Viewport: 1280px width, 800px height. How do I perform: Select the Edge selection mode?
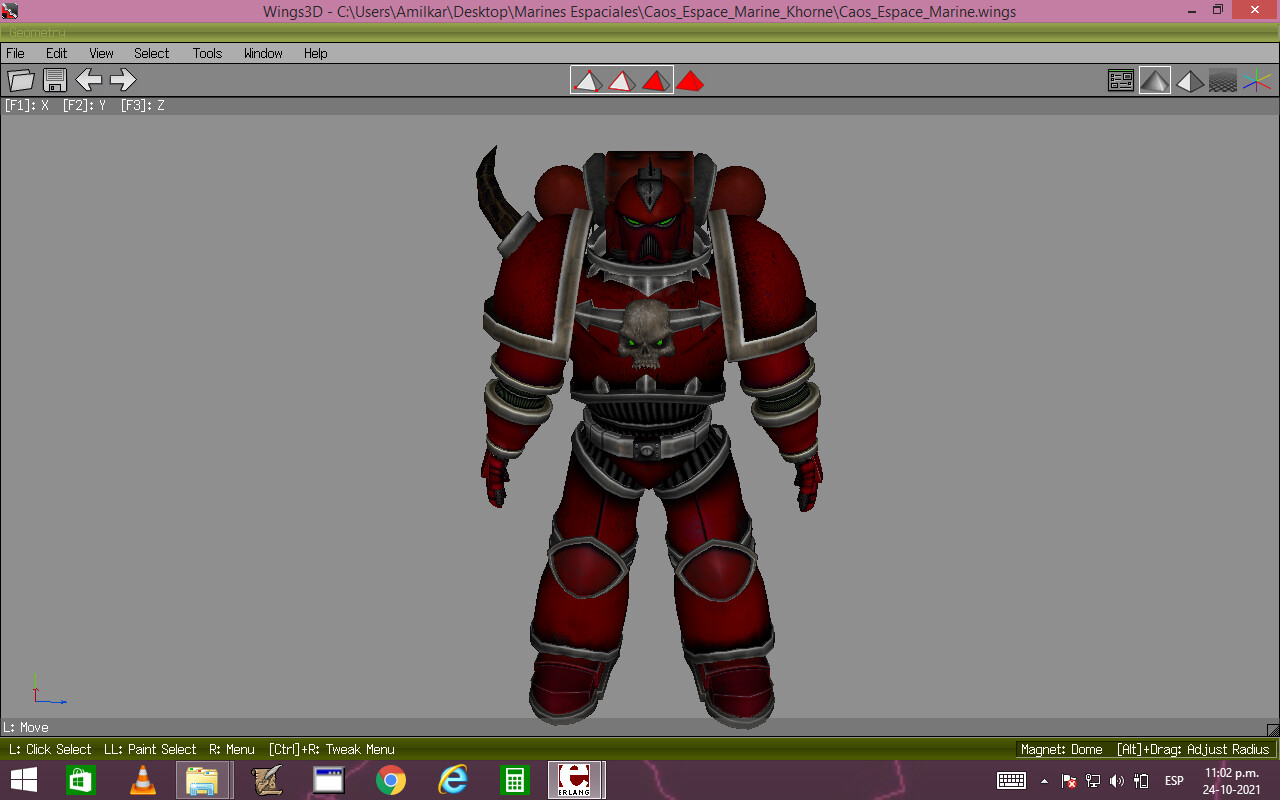621,80
